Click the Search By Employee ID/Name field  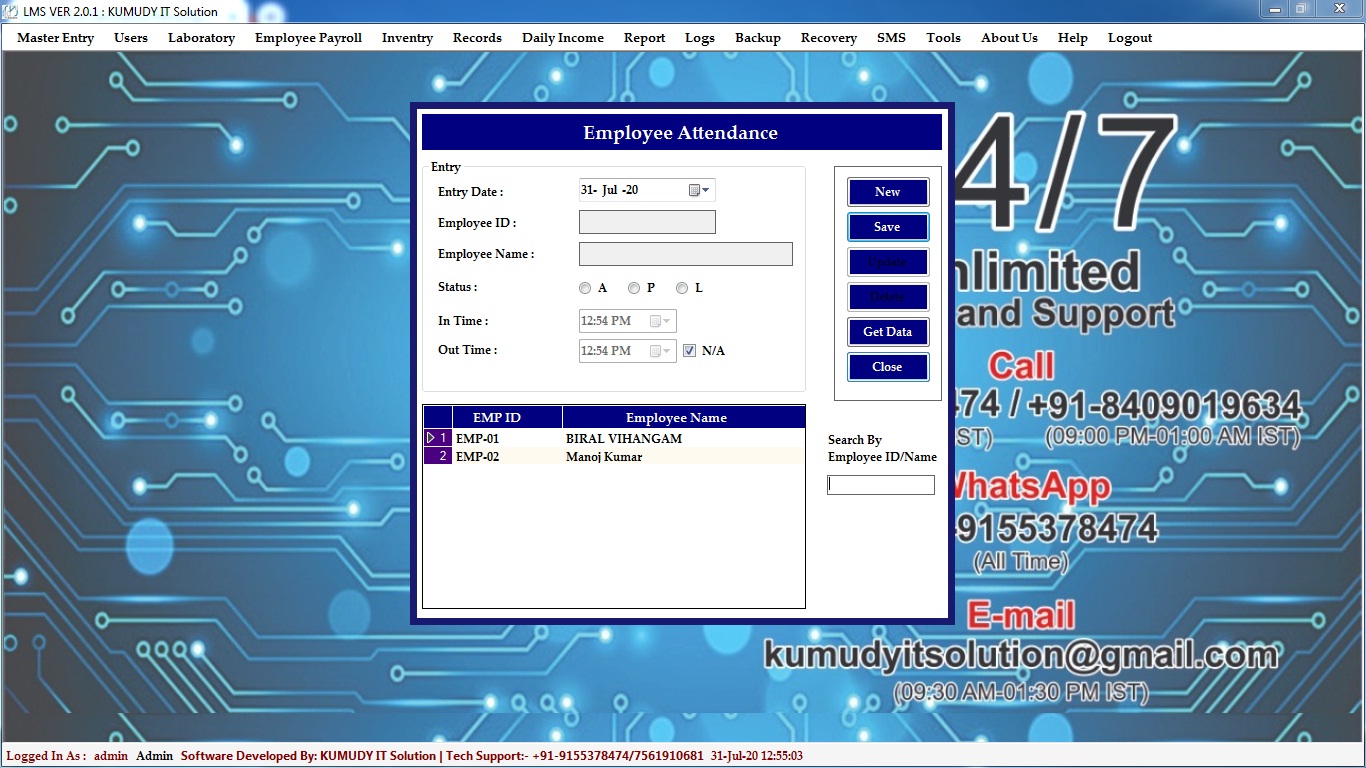(x=880, y=485)
